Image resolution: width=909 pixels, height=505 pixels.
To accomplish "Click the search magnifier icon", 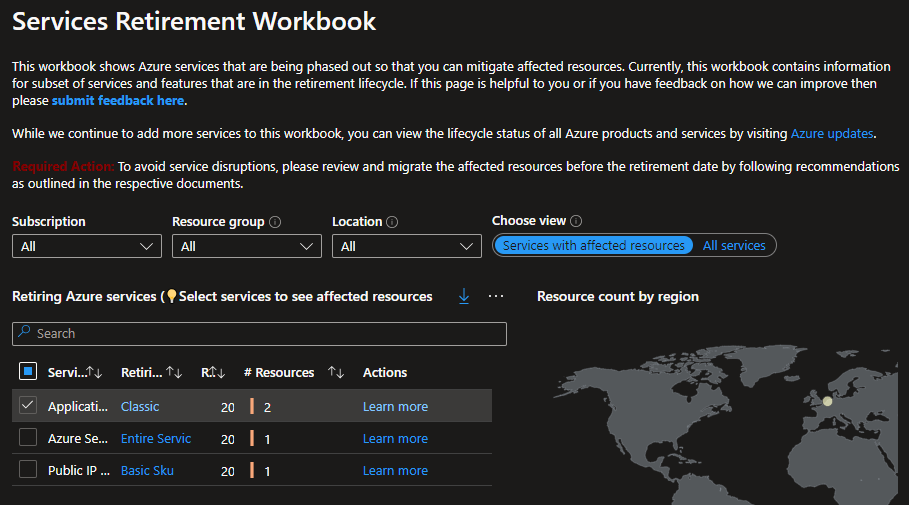I will click(24, 332).
